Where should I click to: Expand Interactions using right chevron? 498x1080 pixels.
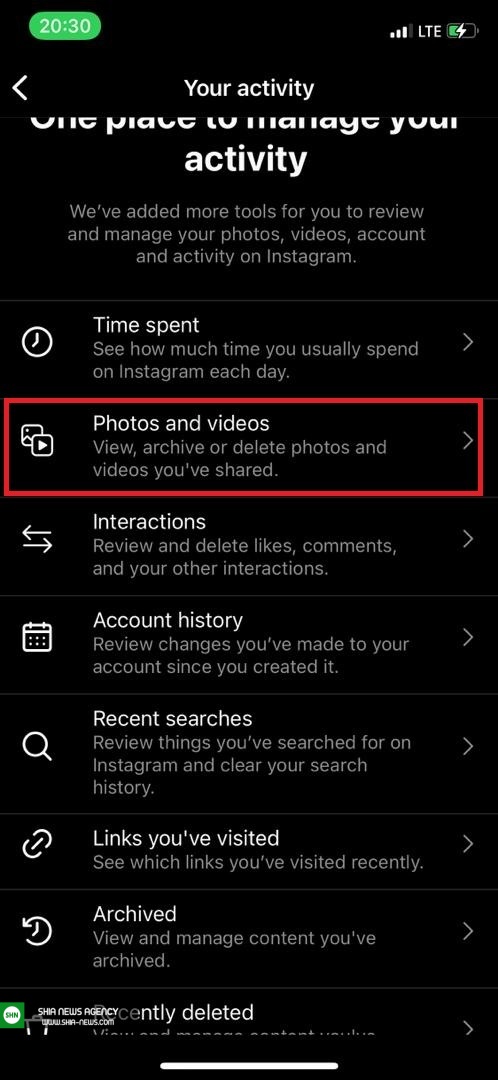pos(468,539)
